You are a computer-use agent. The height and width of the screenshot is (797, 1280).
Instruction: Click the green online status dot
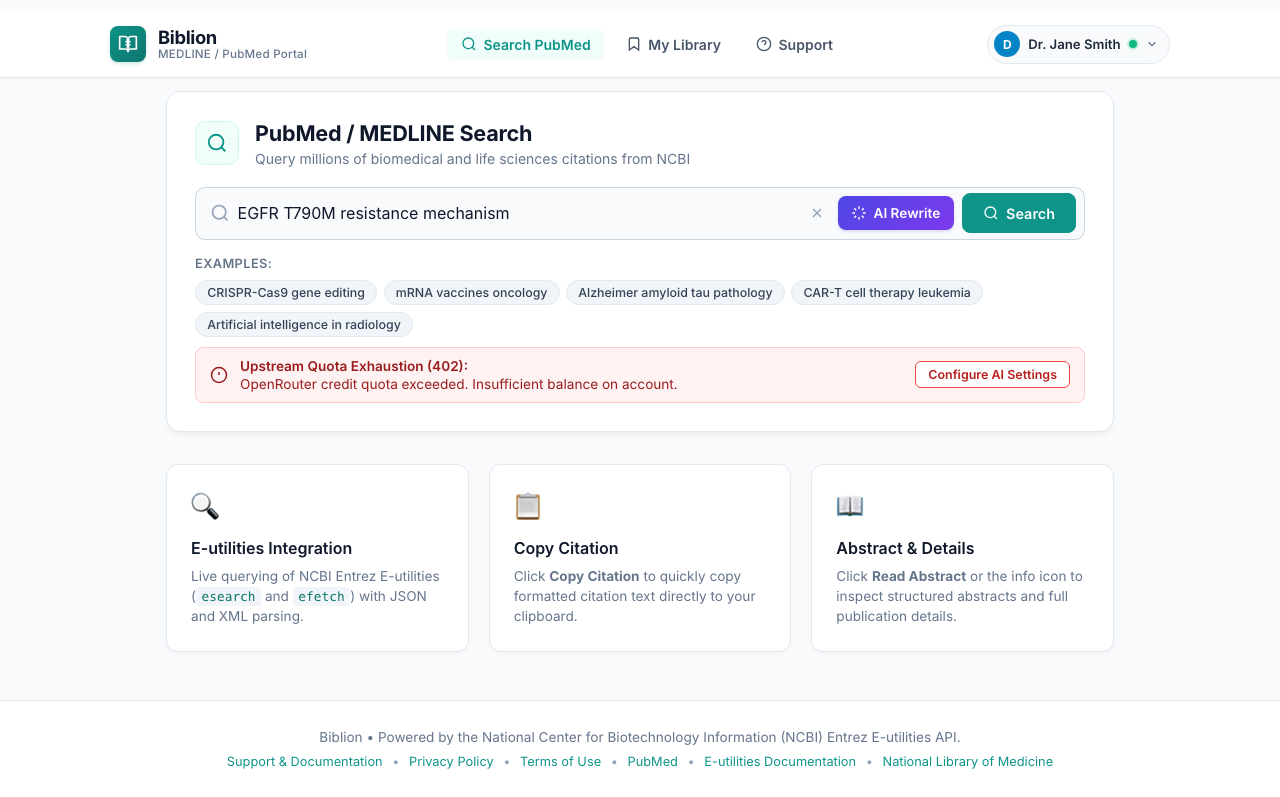tap(1133, 44)
